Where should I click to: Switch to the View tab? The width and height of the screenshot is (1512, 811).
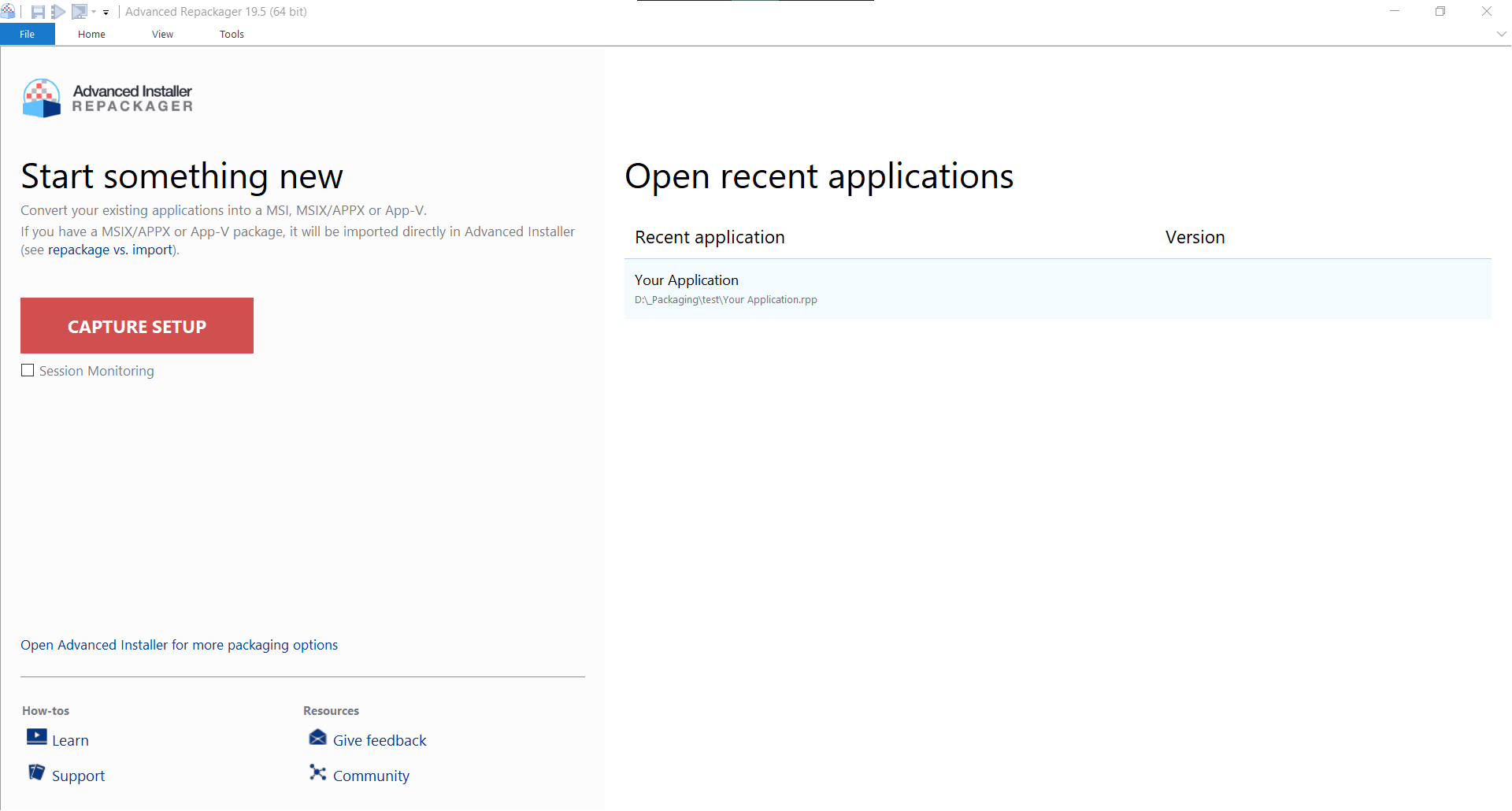click(x=162, y=34)
